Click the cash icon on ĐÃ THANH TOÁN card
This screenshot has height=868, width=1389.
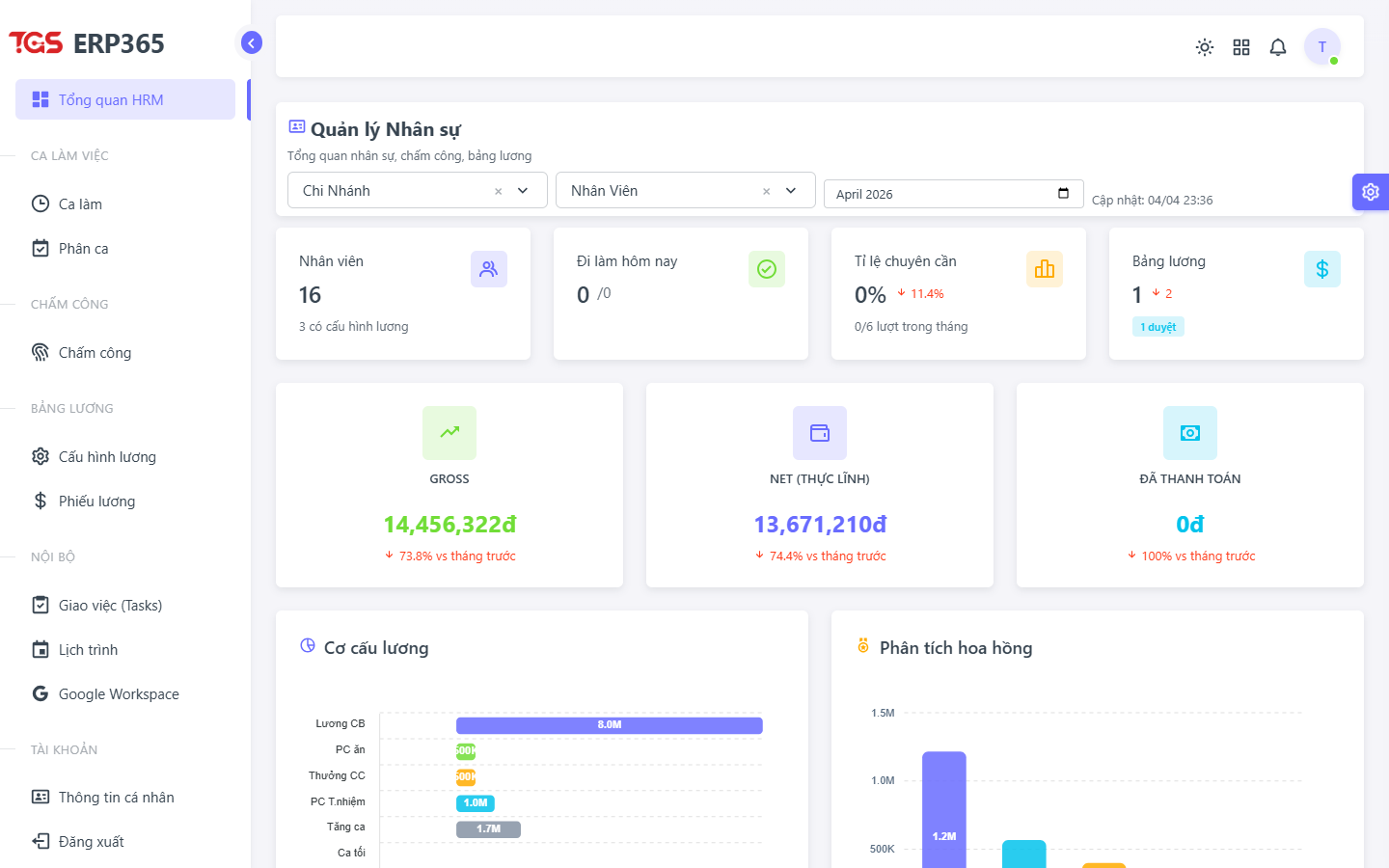click(x=1190, y=433)
